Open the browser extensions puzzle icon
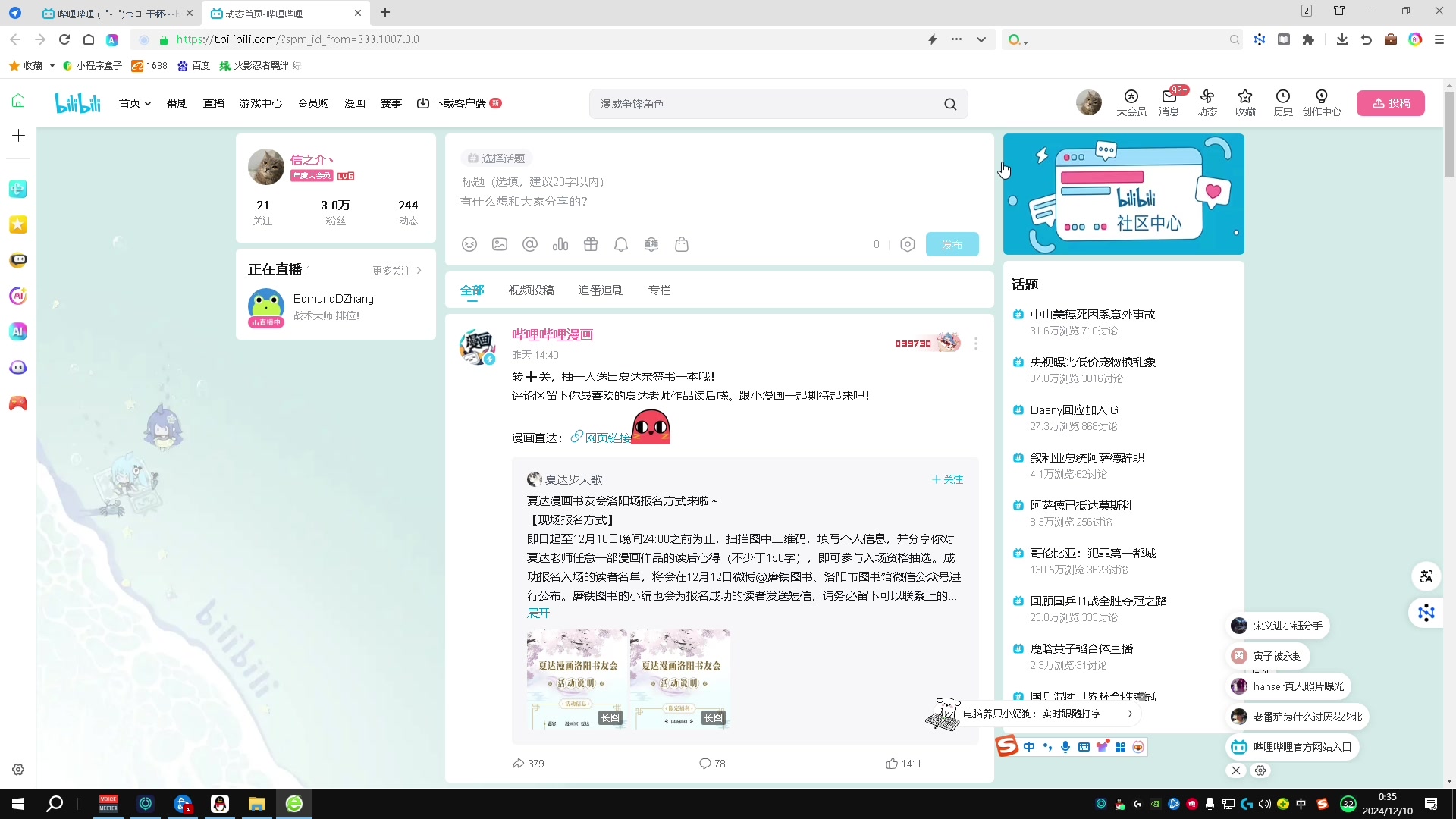This screenshot has height=819, width=1456. (x=1308, y=39)
